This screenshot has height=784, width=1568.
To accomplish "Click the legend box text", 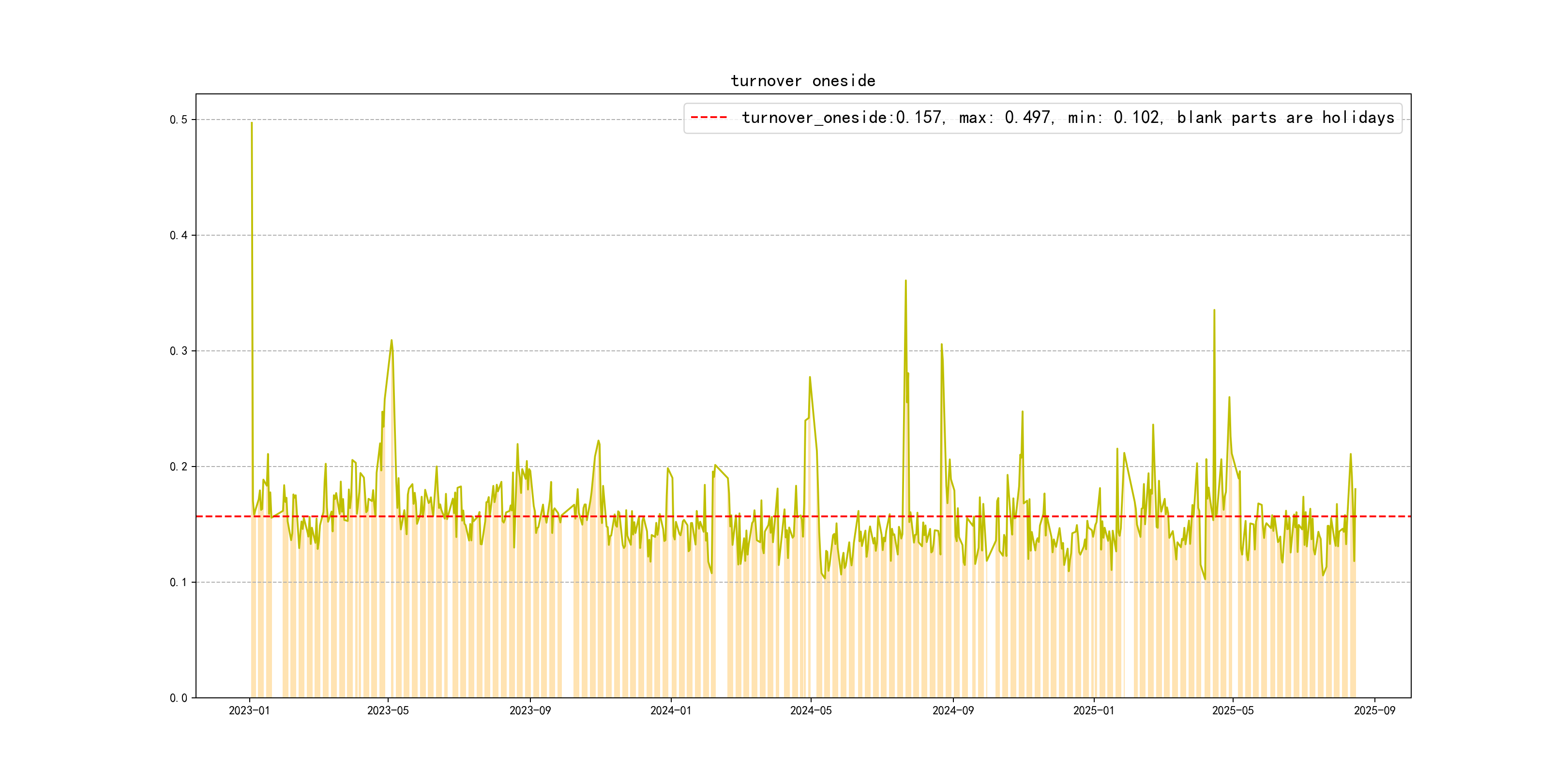I will pos(1067,118).
